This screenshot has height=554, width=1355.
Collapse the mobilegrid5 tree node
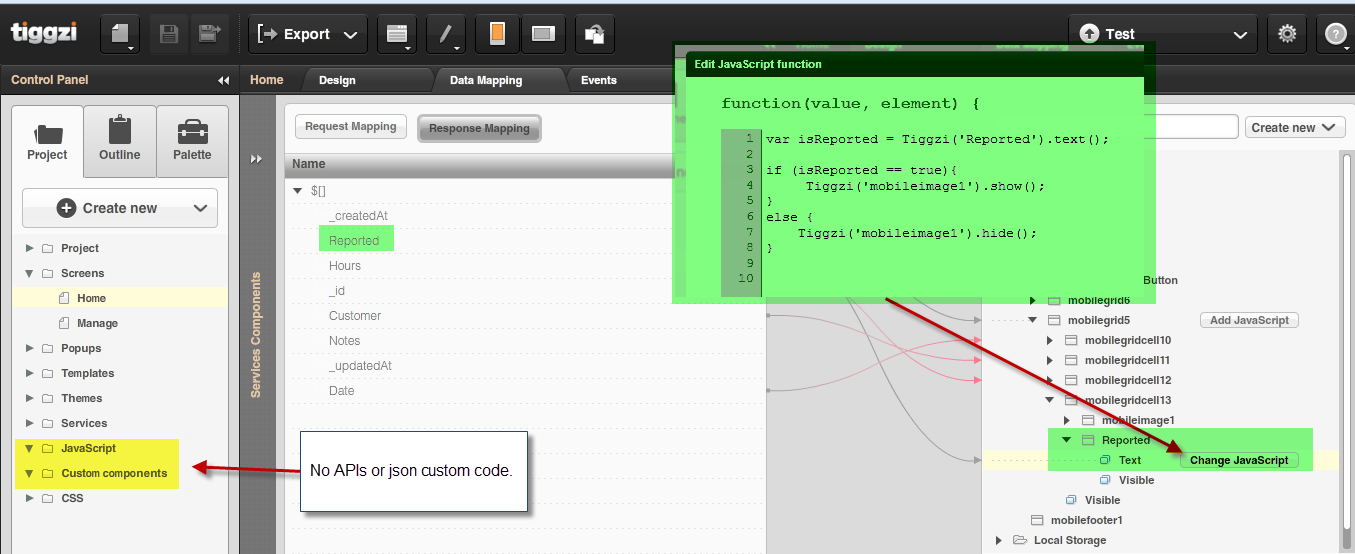tap(1032, 320)
